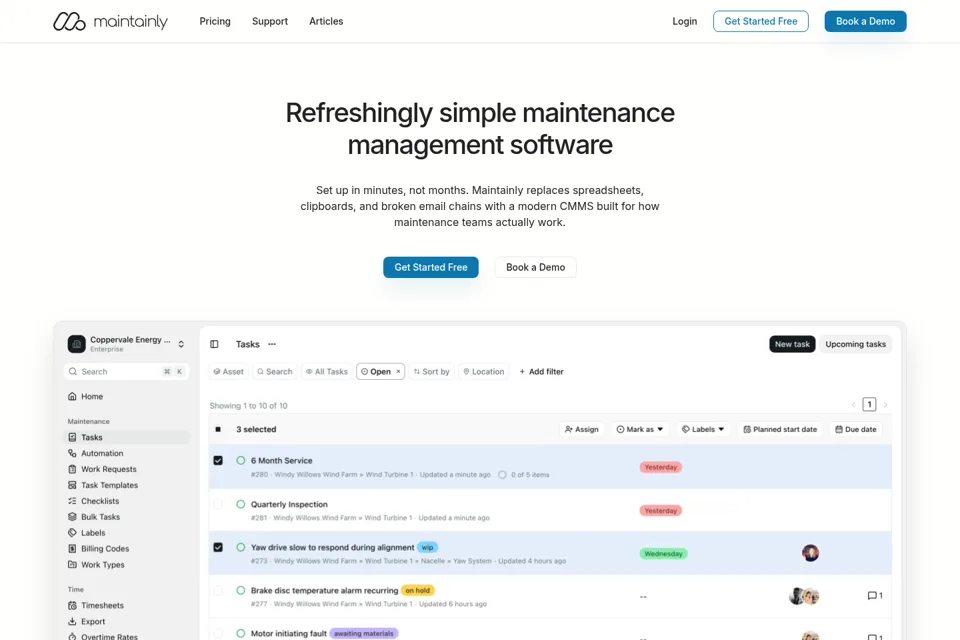This screenshot has height=640, width=960.
Task: Click Book a Demo in header
Action: coord(865,21)
